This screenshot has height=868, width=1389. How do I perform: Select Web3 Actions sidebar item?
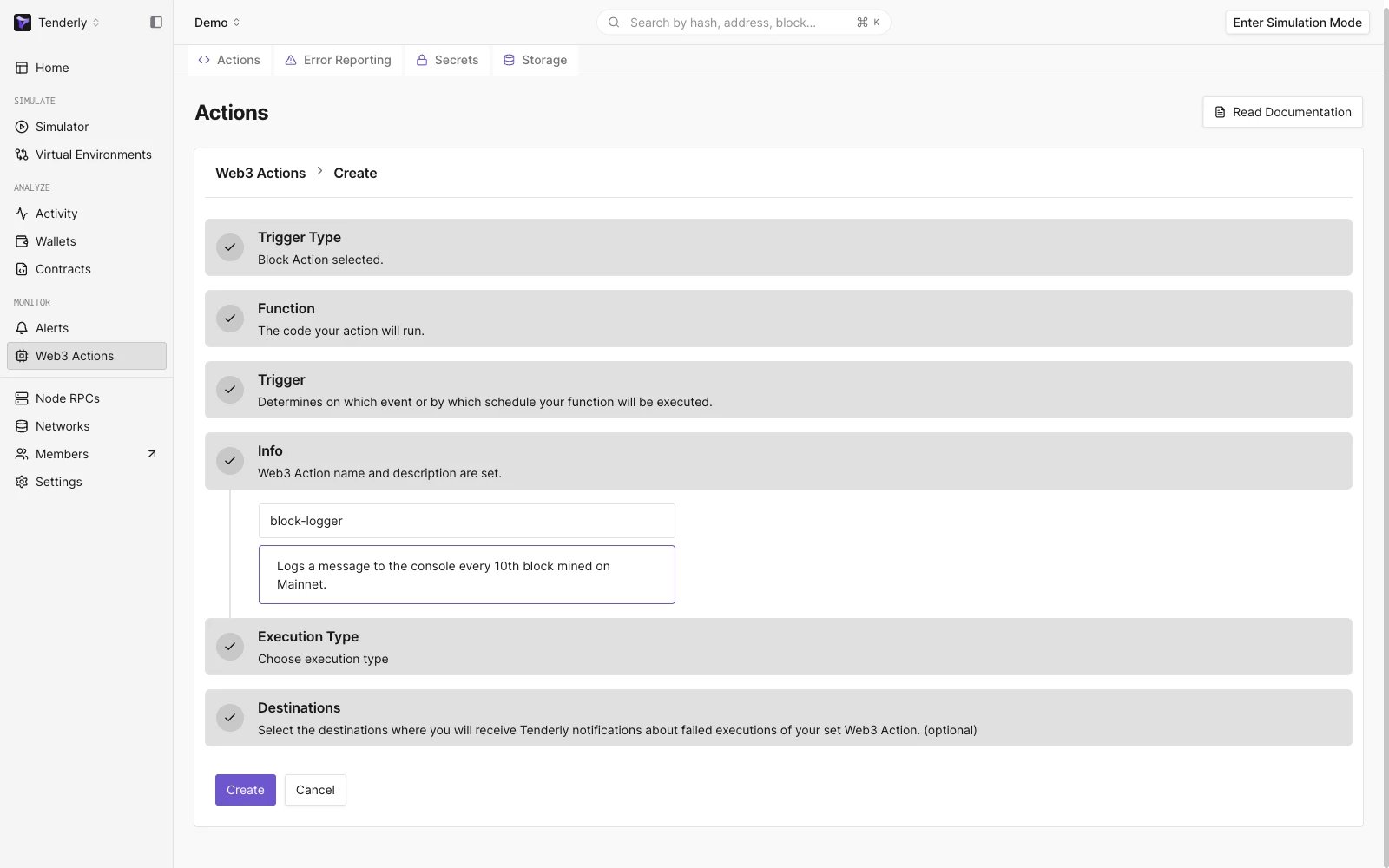coord(87,356)
